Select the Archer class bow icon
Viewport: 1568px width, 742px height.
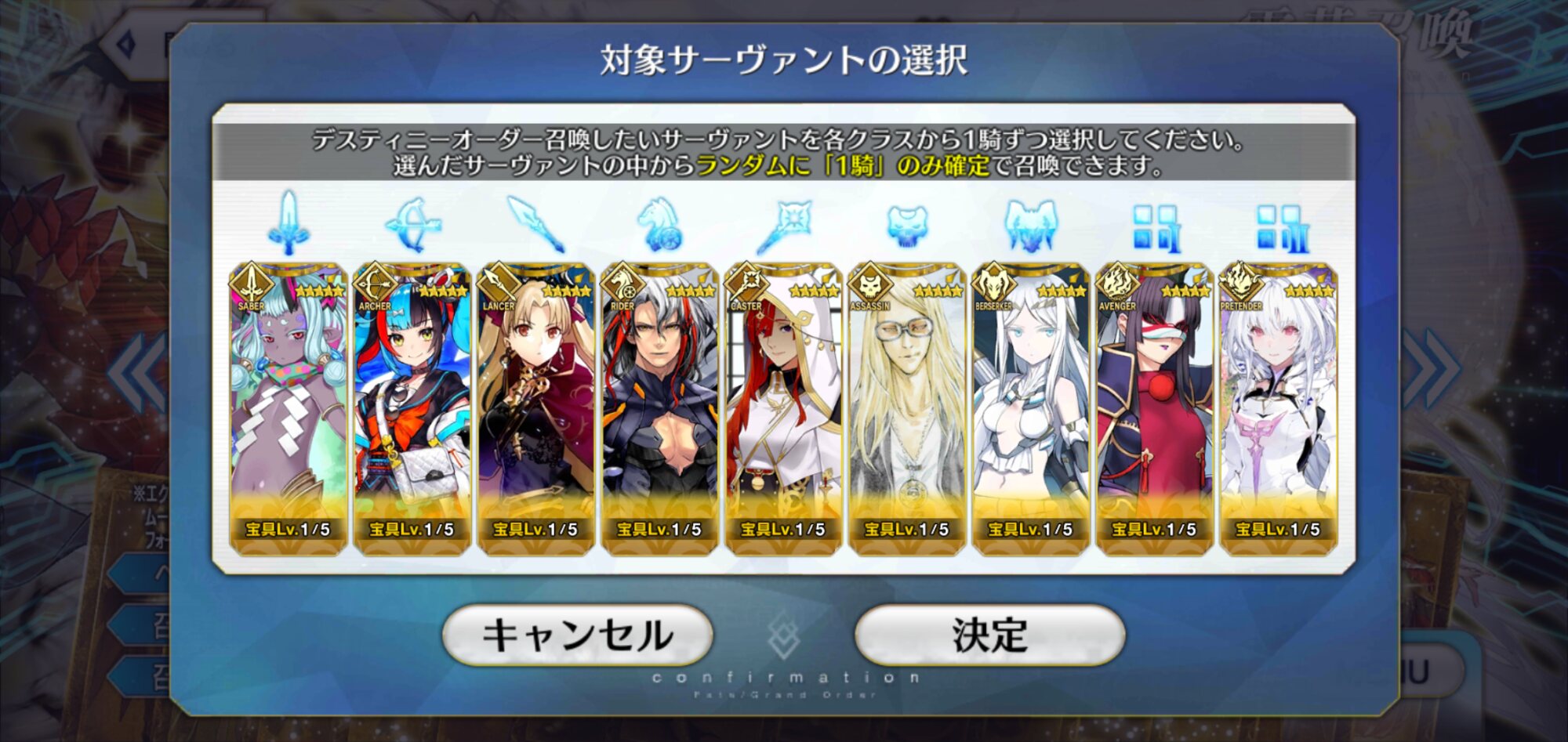click(412, 224)
